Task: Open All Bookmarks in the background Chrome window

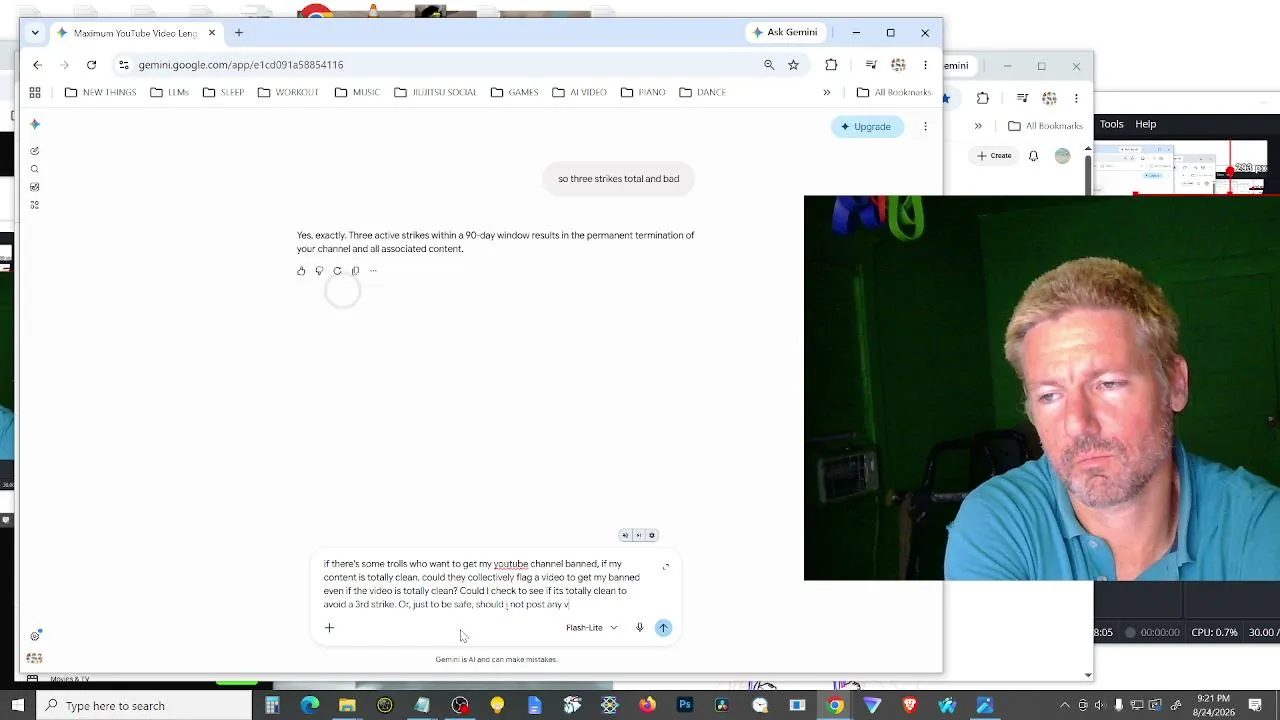Action: [x=1046, y=126]
